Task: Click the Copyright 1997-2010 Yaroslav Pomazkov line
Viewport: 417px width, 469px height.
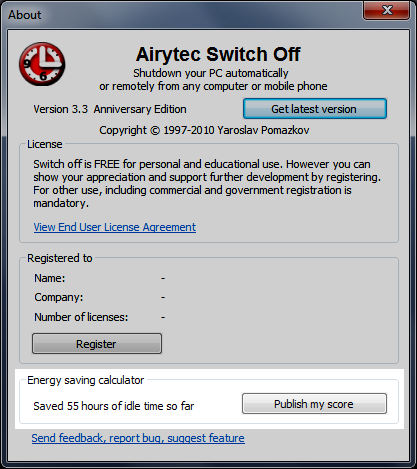Action: coord(204,130)
